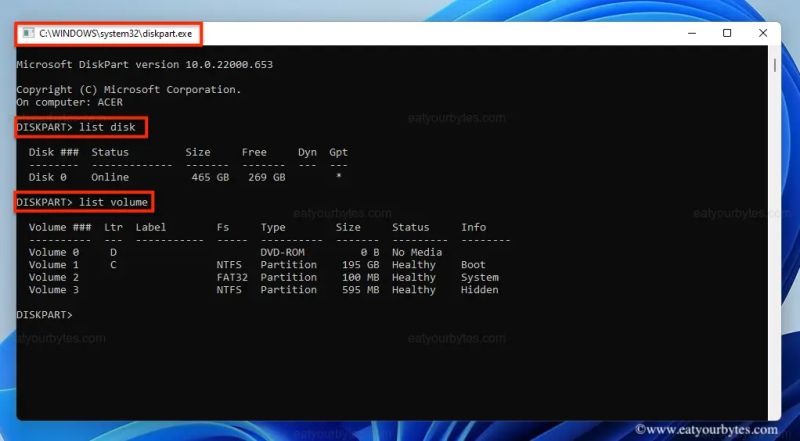Click the 'Dyn' column header
This screenshot has width=800, height=441.
click(307, 152)
